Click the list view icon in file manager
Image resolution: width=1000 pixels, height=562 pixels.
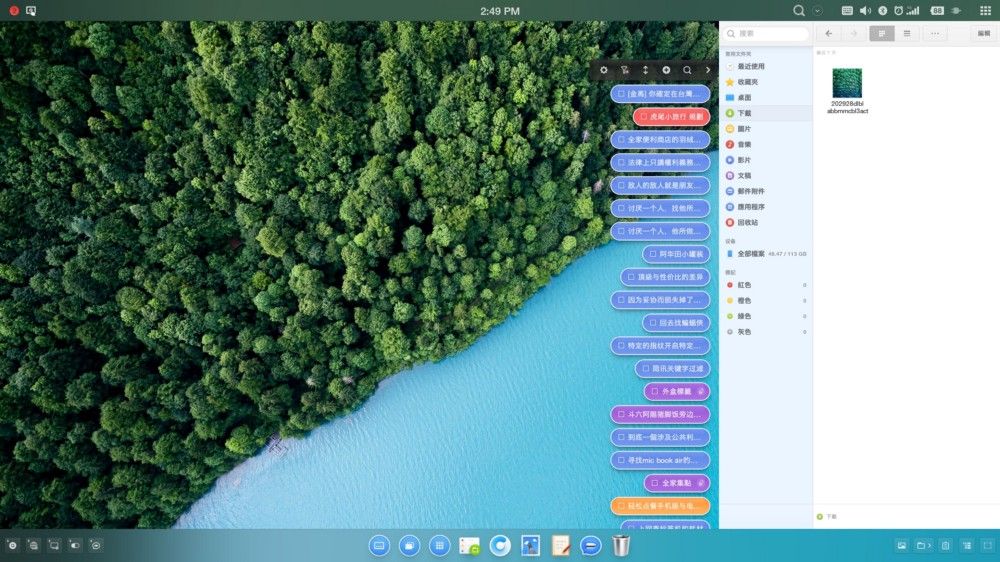pos(907,33)
